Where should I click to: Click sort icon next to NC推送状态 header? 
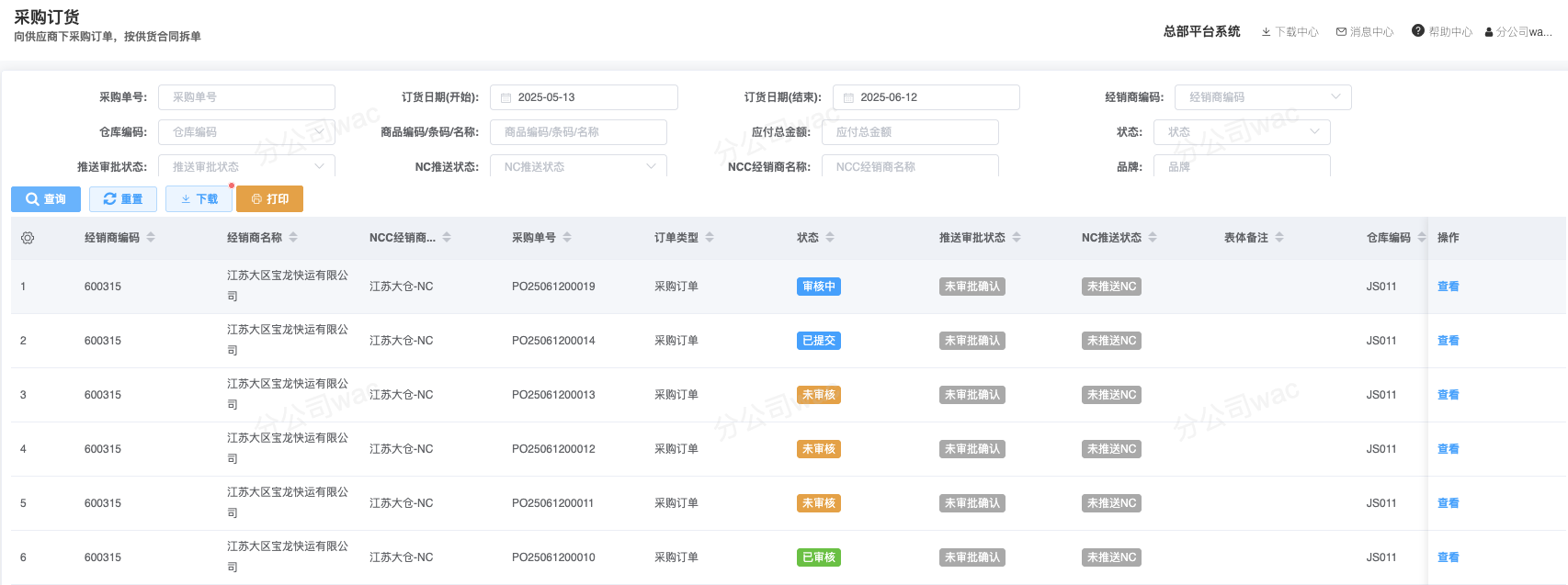coord(1153,238)
